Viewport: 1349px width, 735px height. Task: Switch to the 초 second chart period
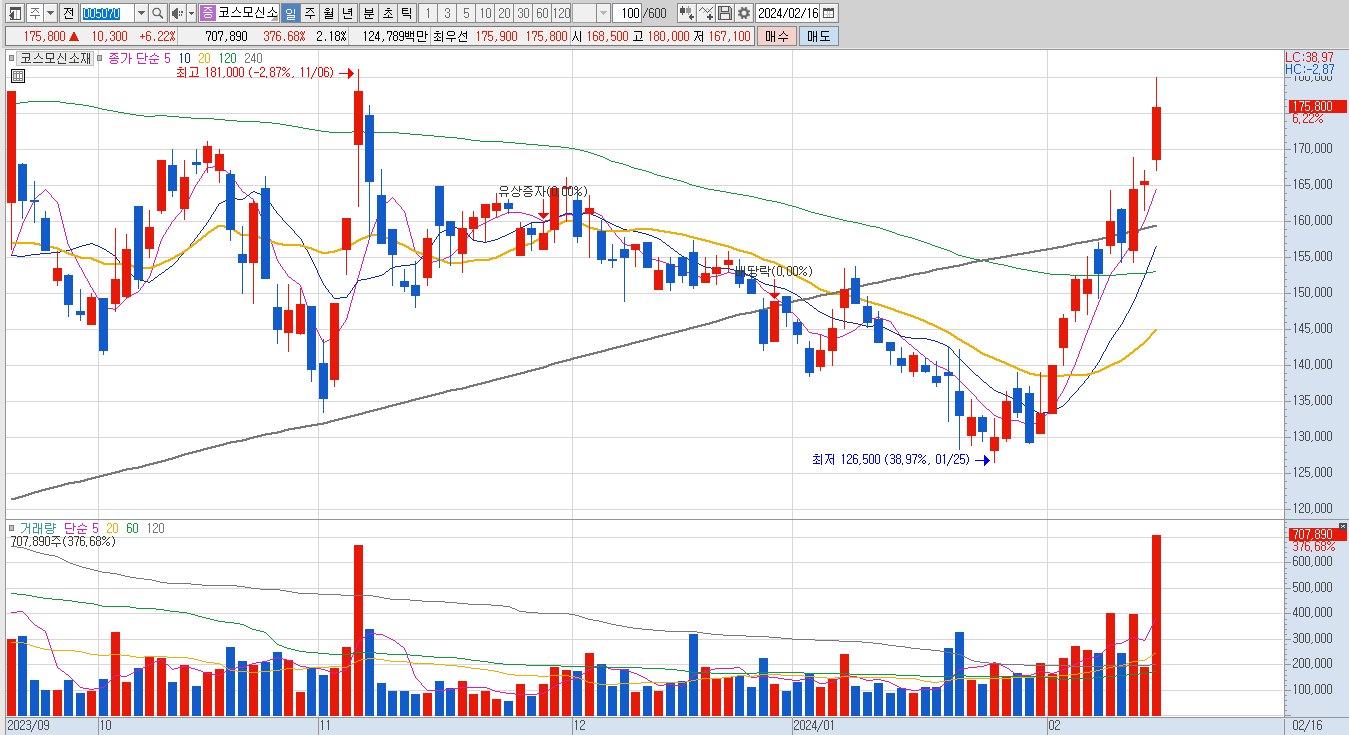387,13
